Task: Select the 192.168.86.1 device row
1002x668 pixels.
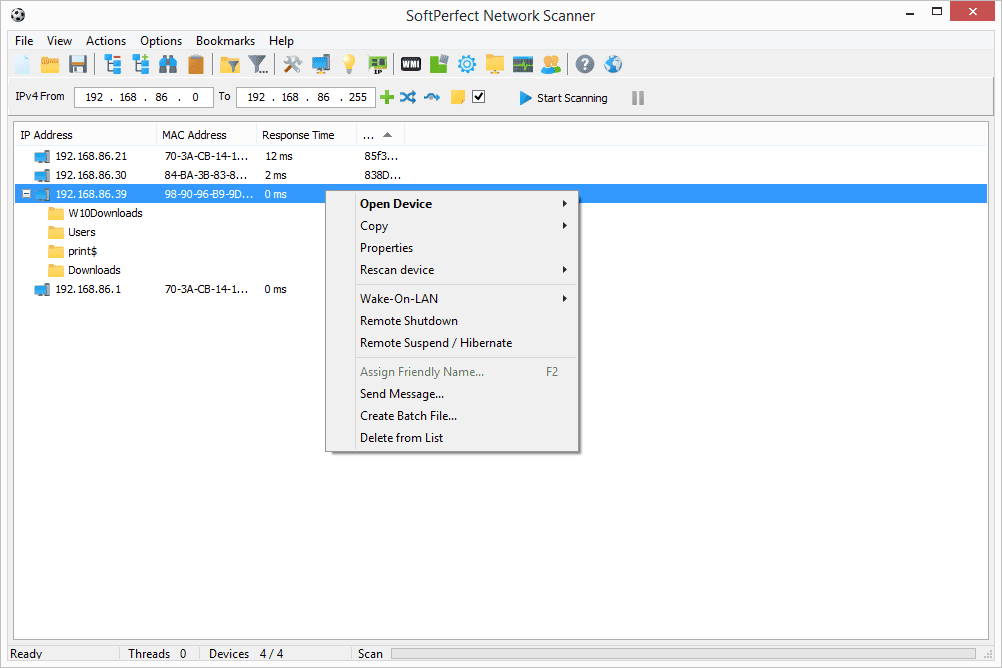Action: click(501, 289)
